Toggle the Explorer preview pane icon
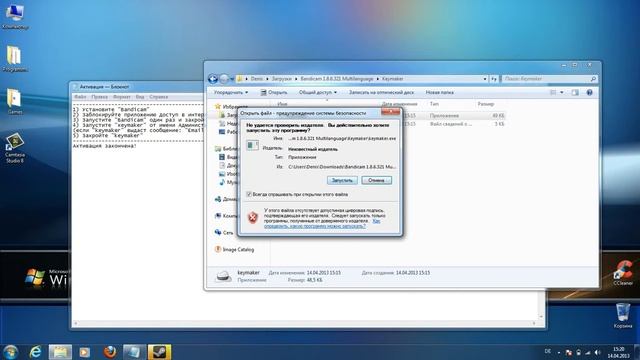The image size is (640, 360). click(575, 93)
